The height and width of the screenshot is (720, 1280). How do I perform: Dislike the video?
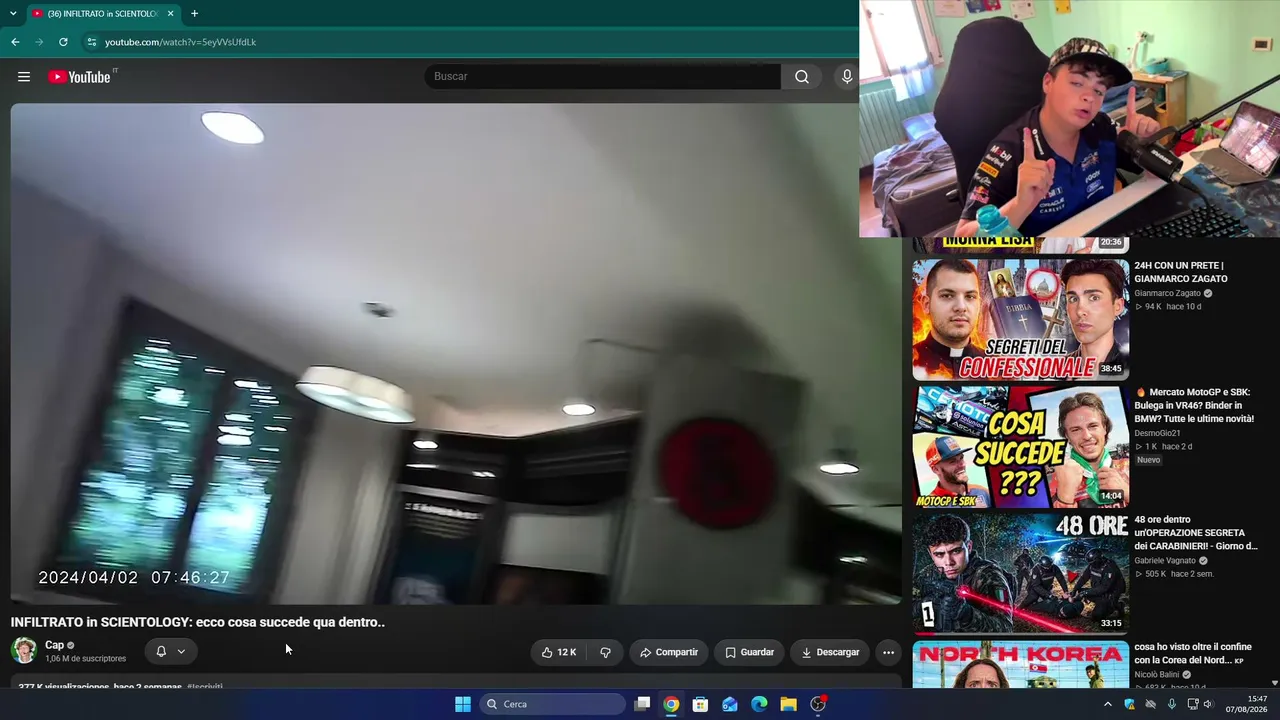[605, 652]
